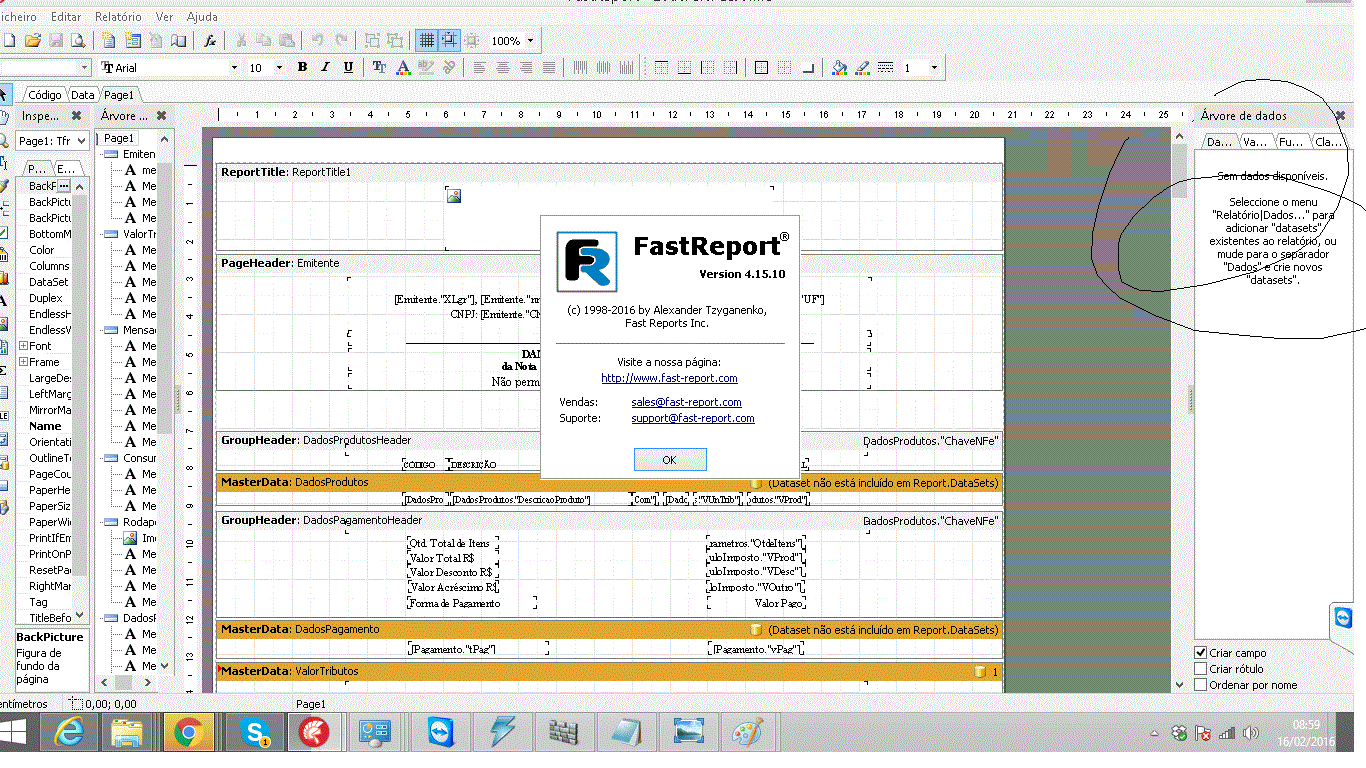Pick a font color
This screenshot has width=1366, height=768.
click(x=403, y=67)
